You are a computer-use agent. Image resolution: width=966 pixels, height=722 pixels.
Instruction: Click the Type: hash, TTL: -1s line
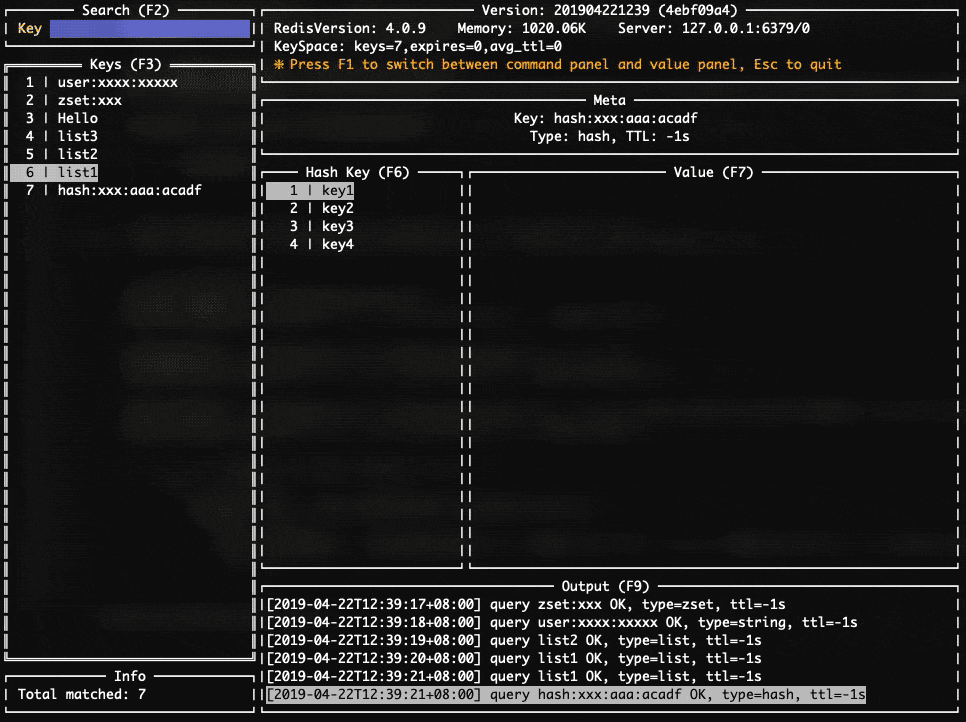(609, 136)
